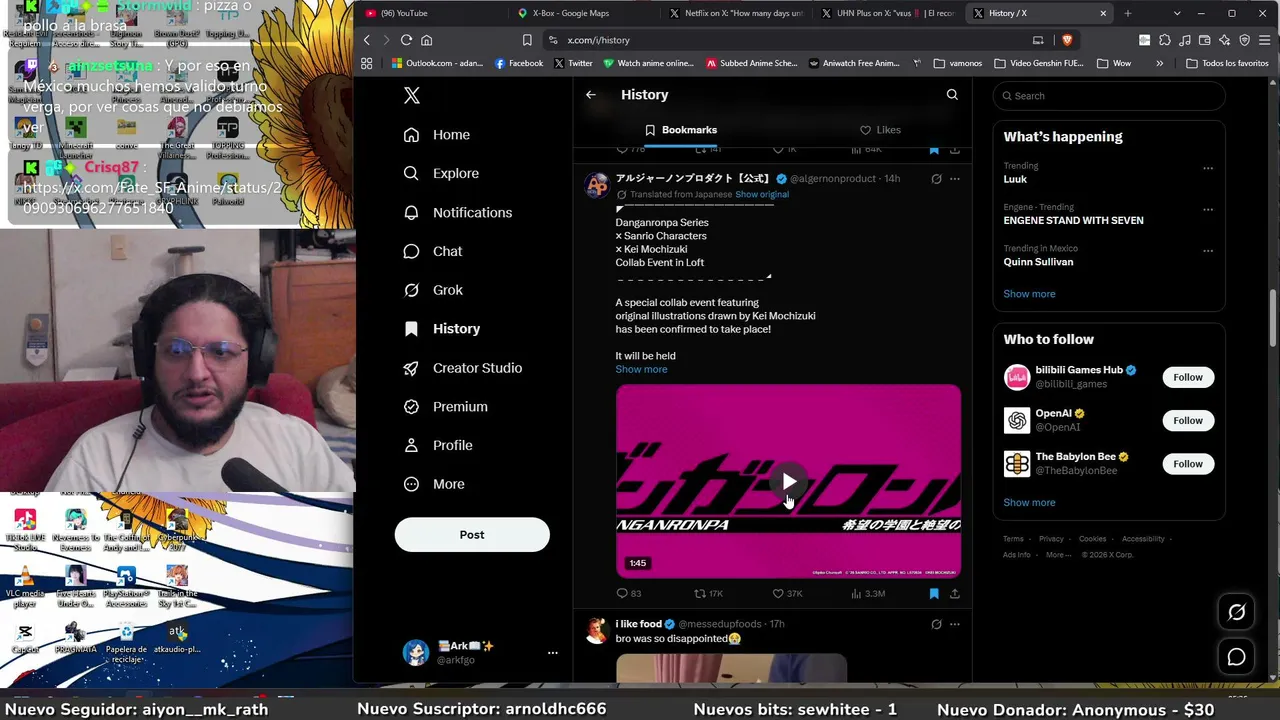Open more options on algernonproduct post
This screenshot has height=720, width=1280.
click(955, 179)
